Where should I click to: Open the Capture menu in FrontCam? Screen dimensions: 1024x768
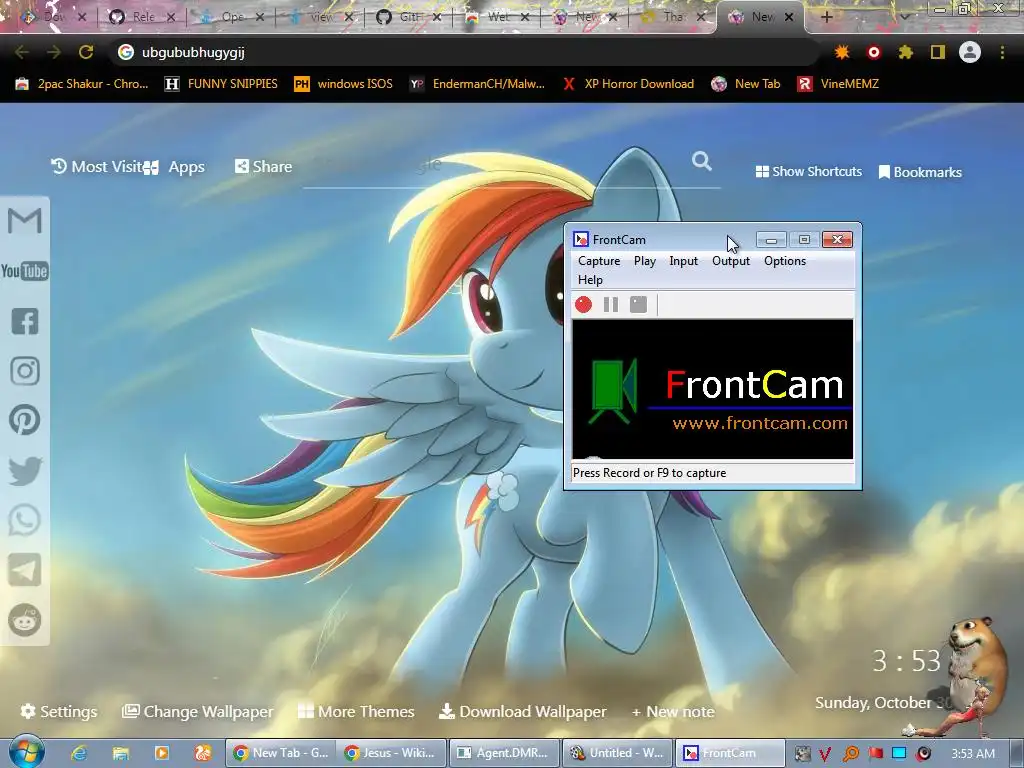599,261
